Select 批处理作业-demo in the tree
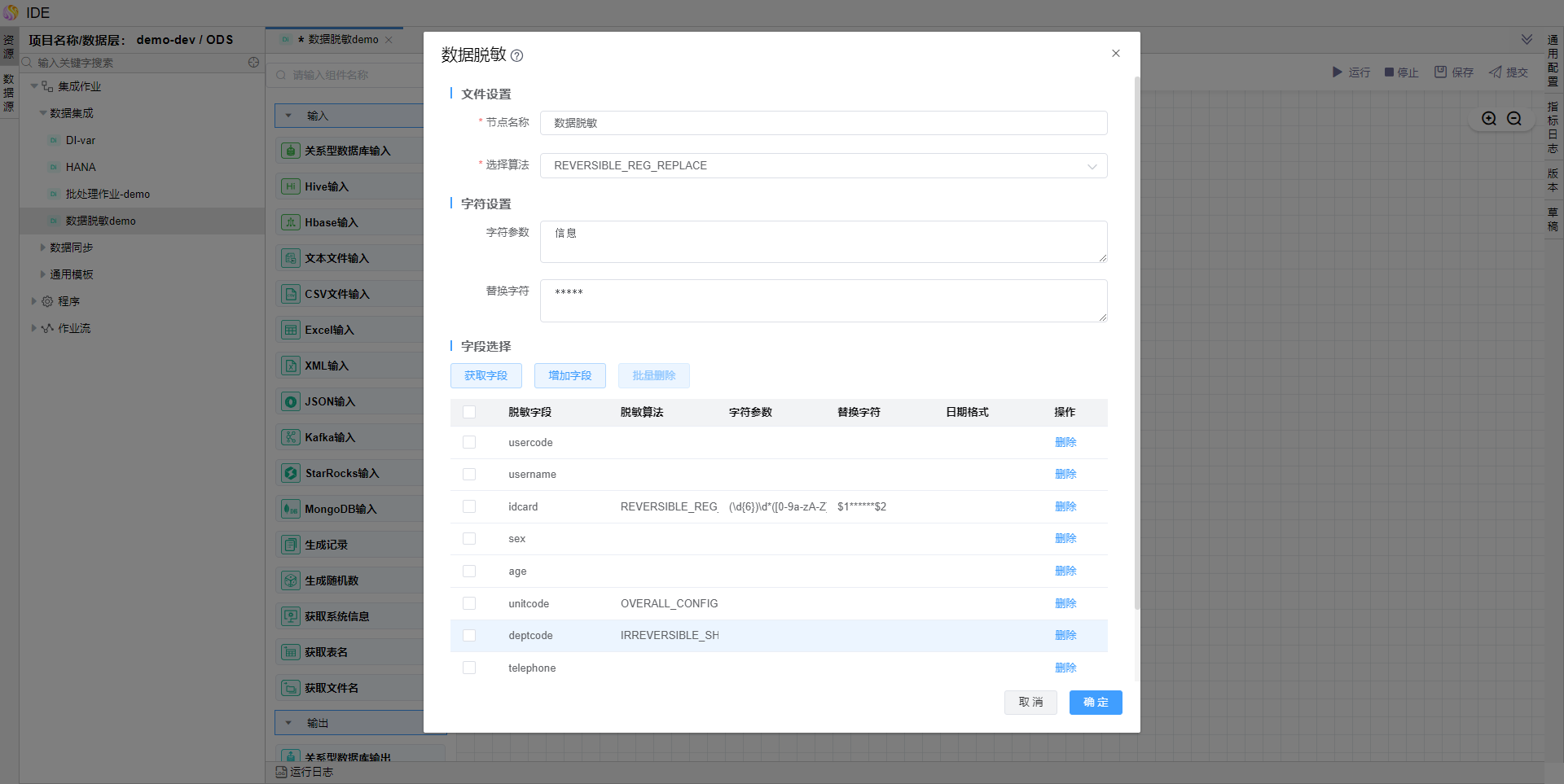This screenshot has height=784, width=1564. click(x=108, y=194)
